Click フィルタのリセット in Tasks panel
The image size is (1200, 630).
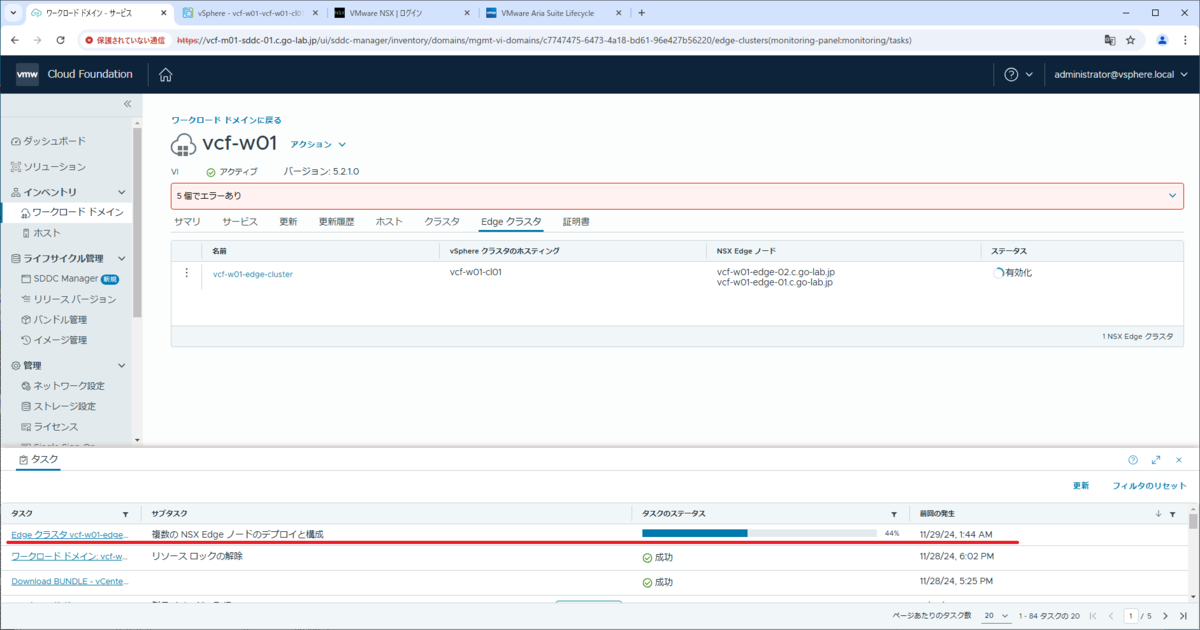tap(1149, 486)
